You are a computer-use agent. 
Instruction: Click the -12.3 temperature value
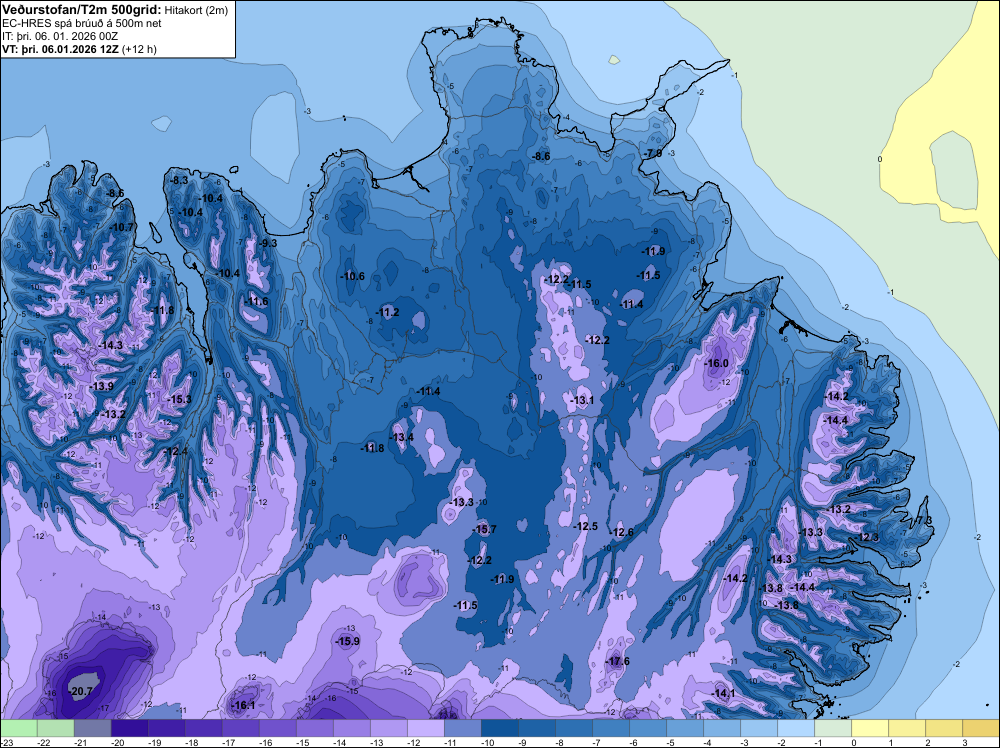[867, 538]
